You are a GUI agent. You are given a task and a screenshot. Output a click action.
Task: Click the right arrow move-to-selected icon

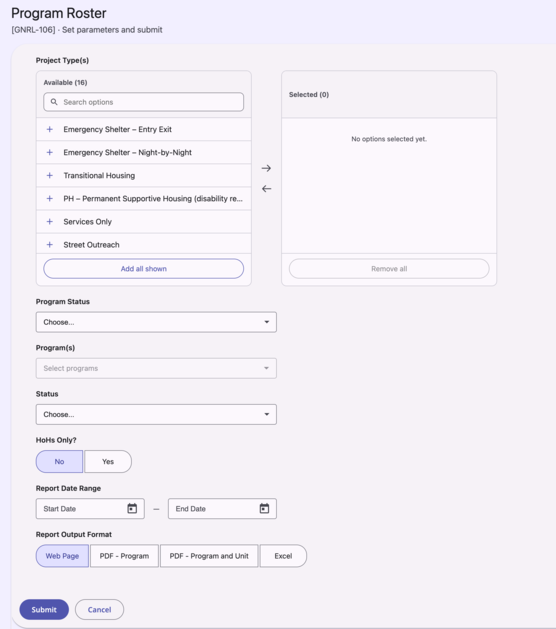[266, 168]
